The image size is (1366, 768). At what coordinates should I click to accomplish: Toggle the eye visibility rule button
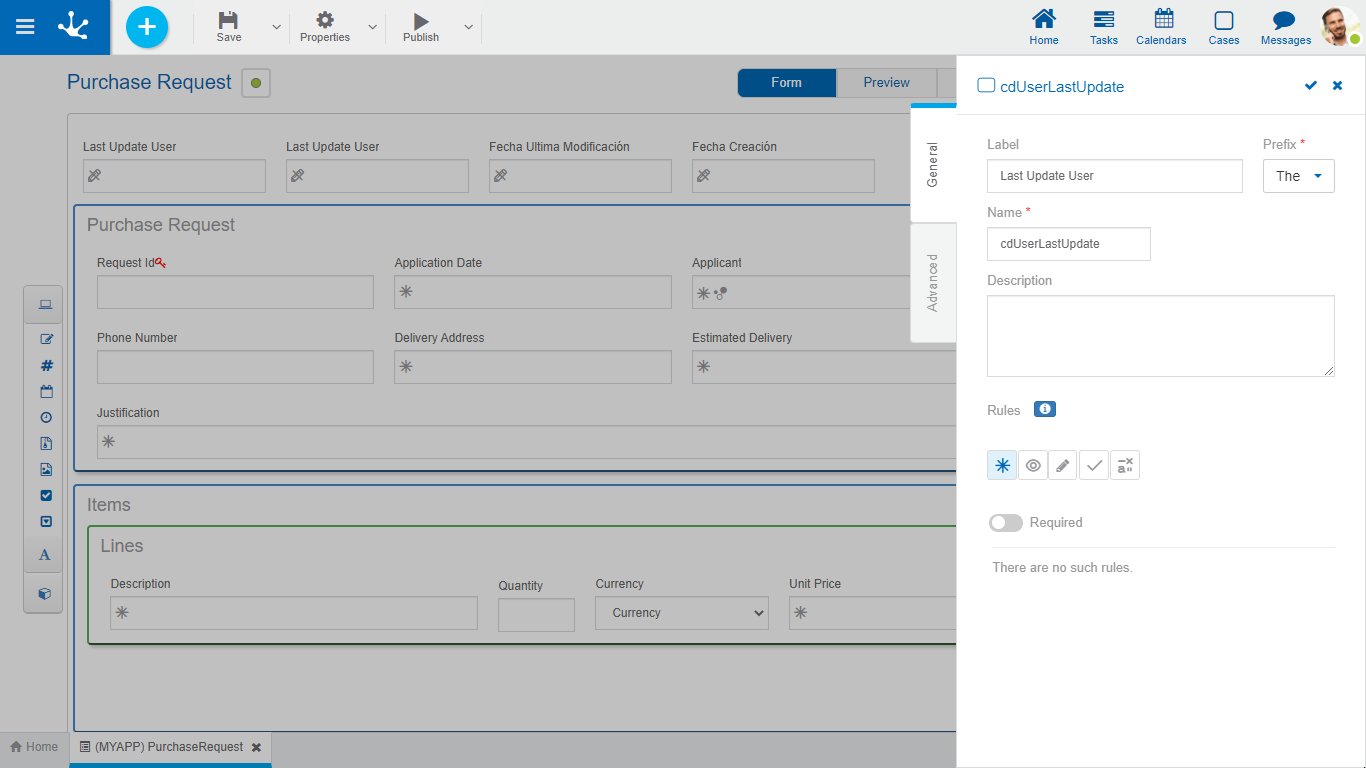click(x=1033, y=466)
